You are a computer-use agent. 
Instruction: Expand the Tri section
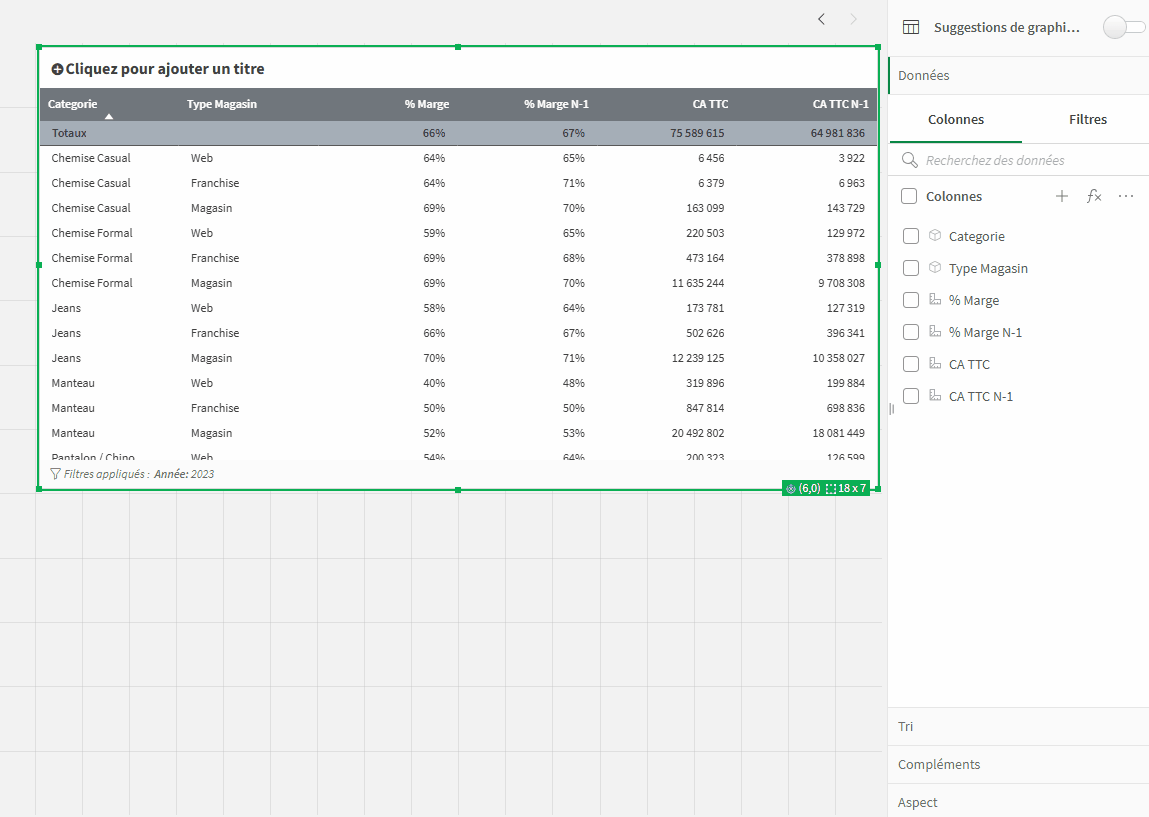[x=1019, y=726]
